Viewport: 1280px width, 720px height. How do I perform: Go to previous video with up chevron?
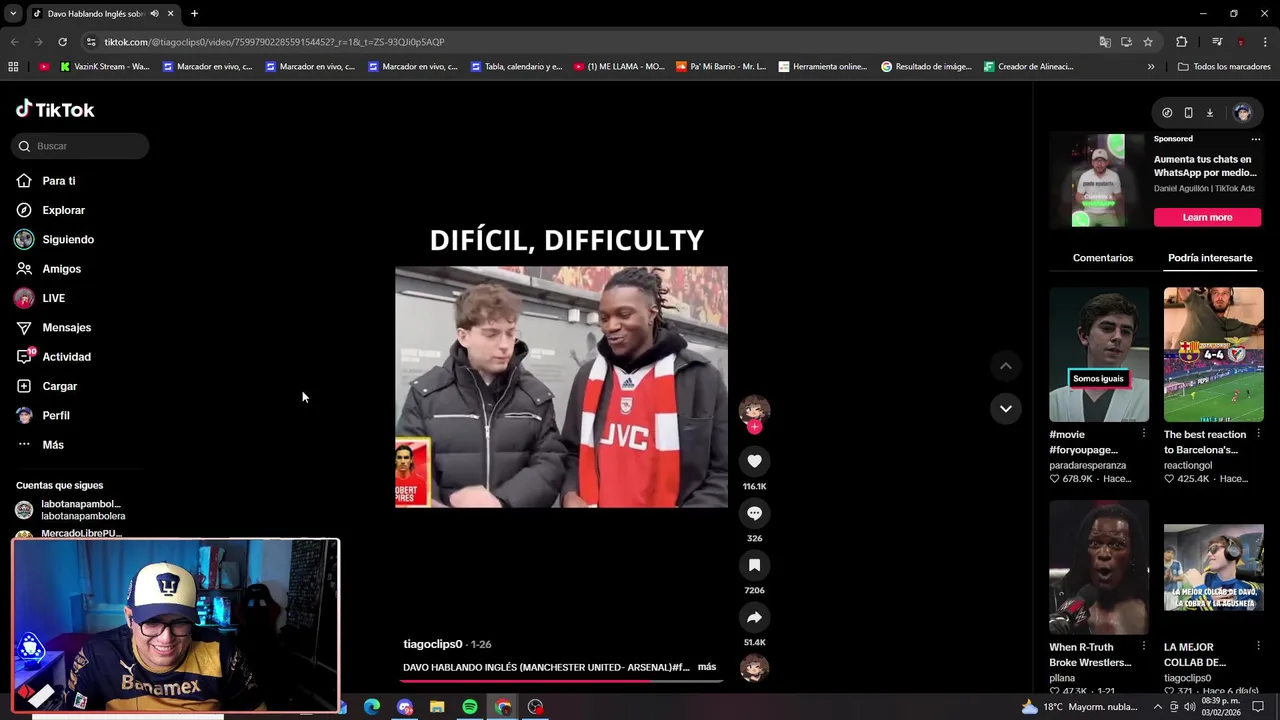pyautogui.click(x=1006, y=366)
